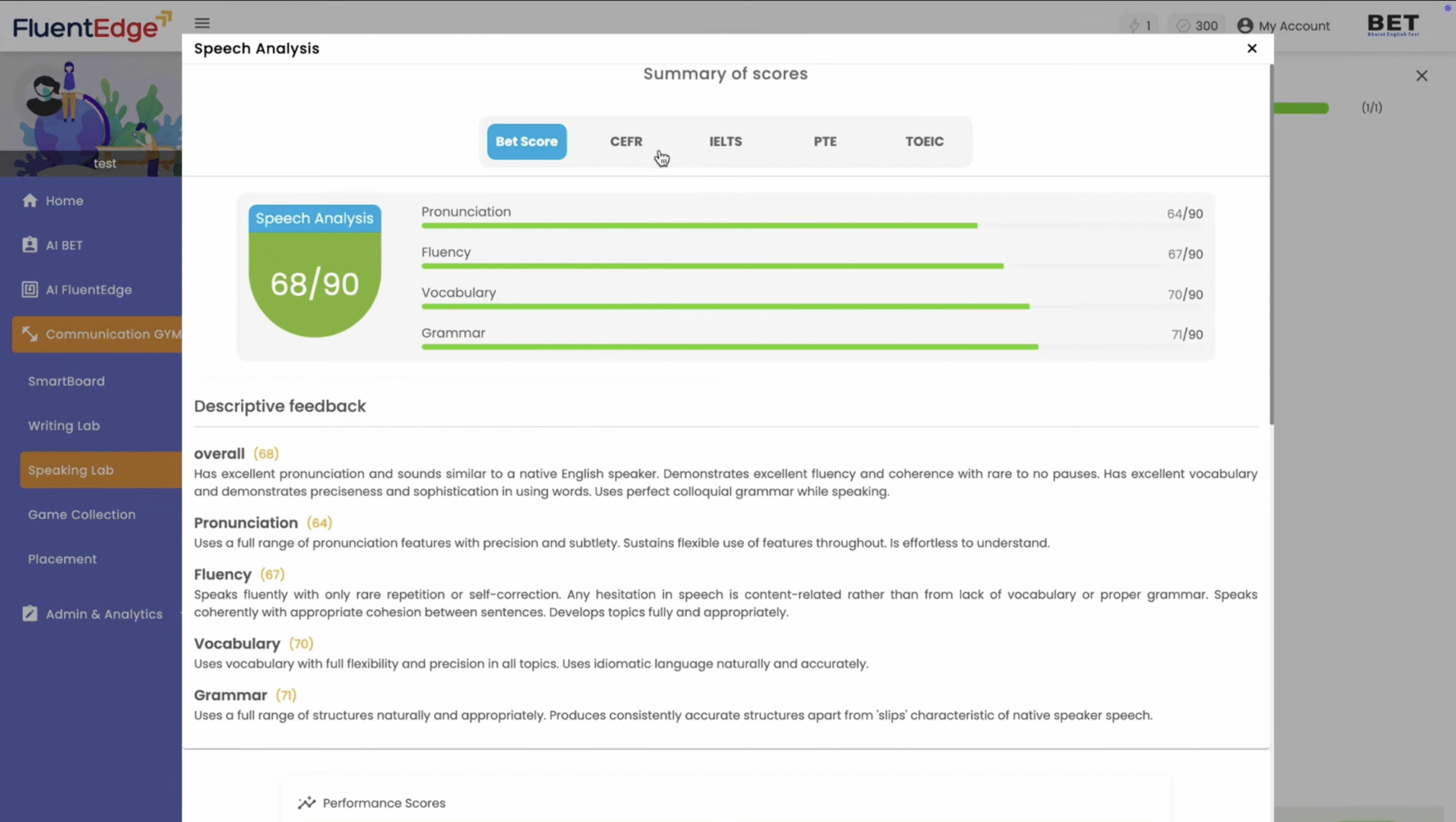Select the IELTS score tab
Viewport: 1456px width, 822px height.
click(x=725, y=142)
